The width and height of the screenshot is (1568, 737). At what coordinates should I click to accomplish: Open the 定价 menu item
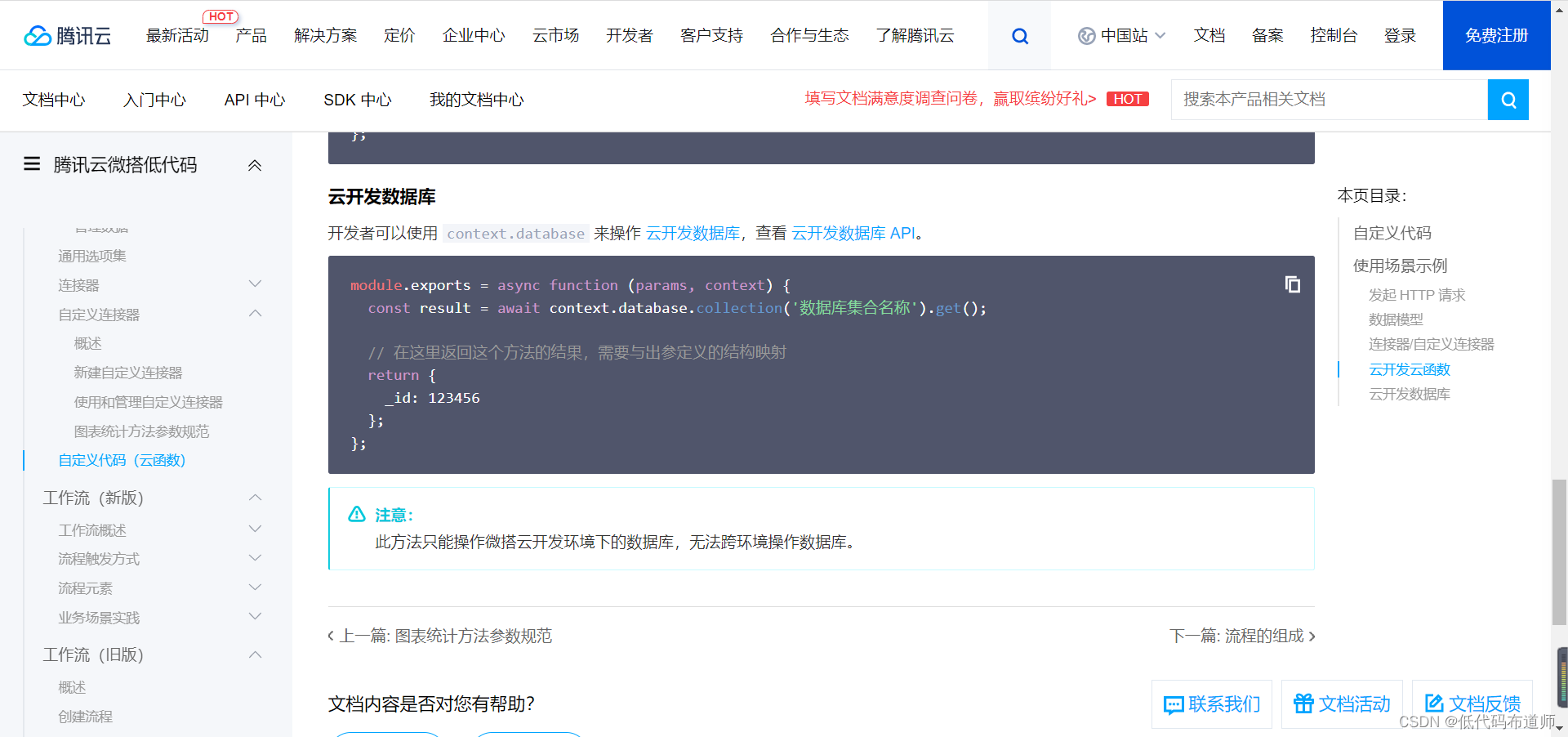point(399,36)
